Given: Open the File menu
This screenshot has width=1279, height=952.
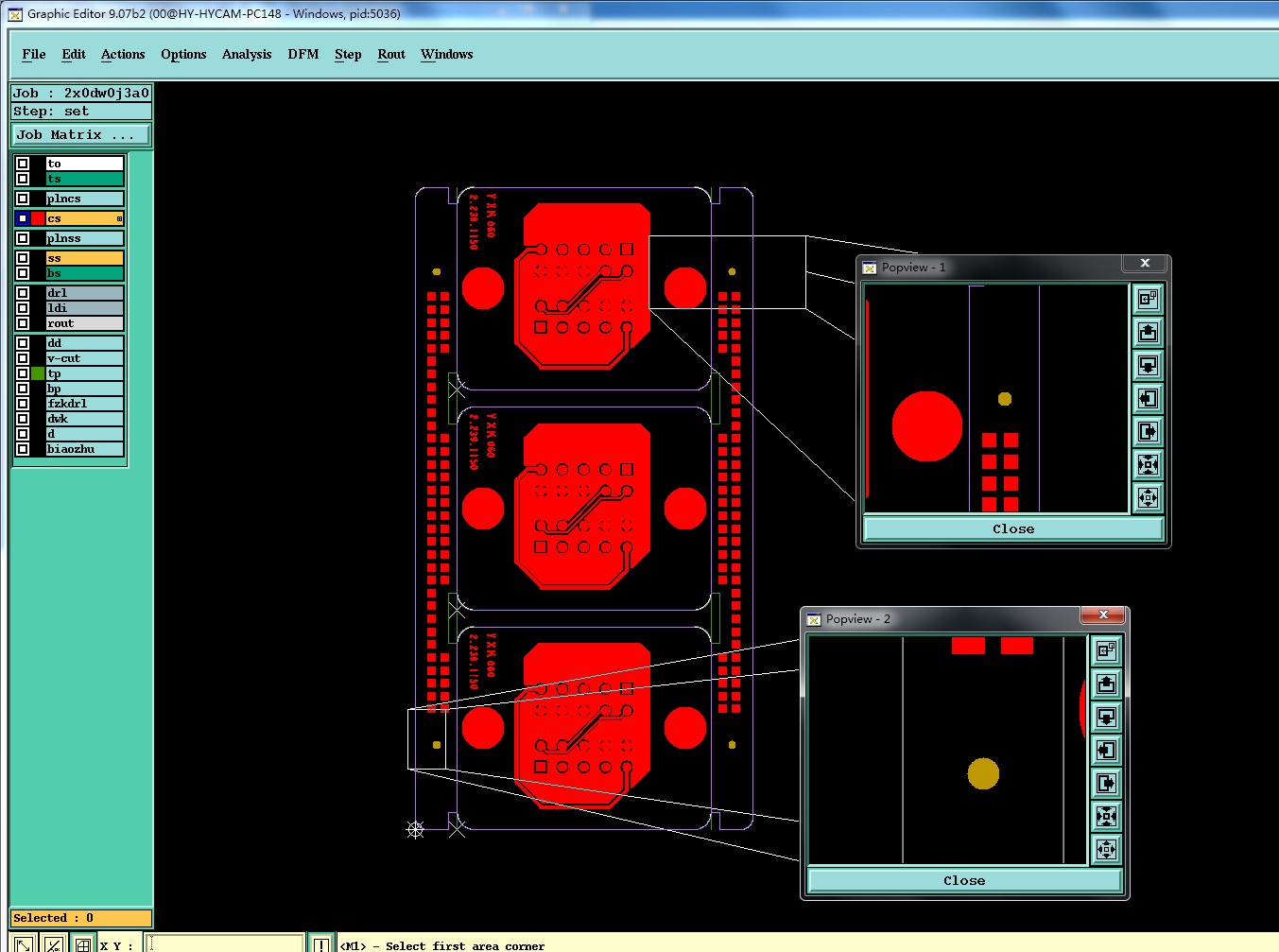Looking at the screenshot, I should pyautogui.click(x=34, y=54).
